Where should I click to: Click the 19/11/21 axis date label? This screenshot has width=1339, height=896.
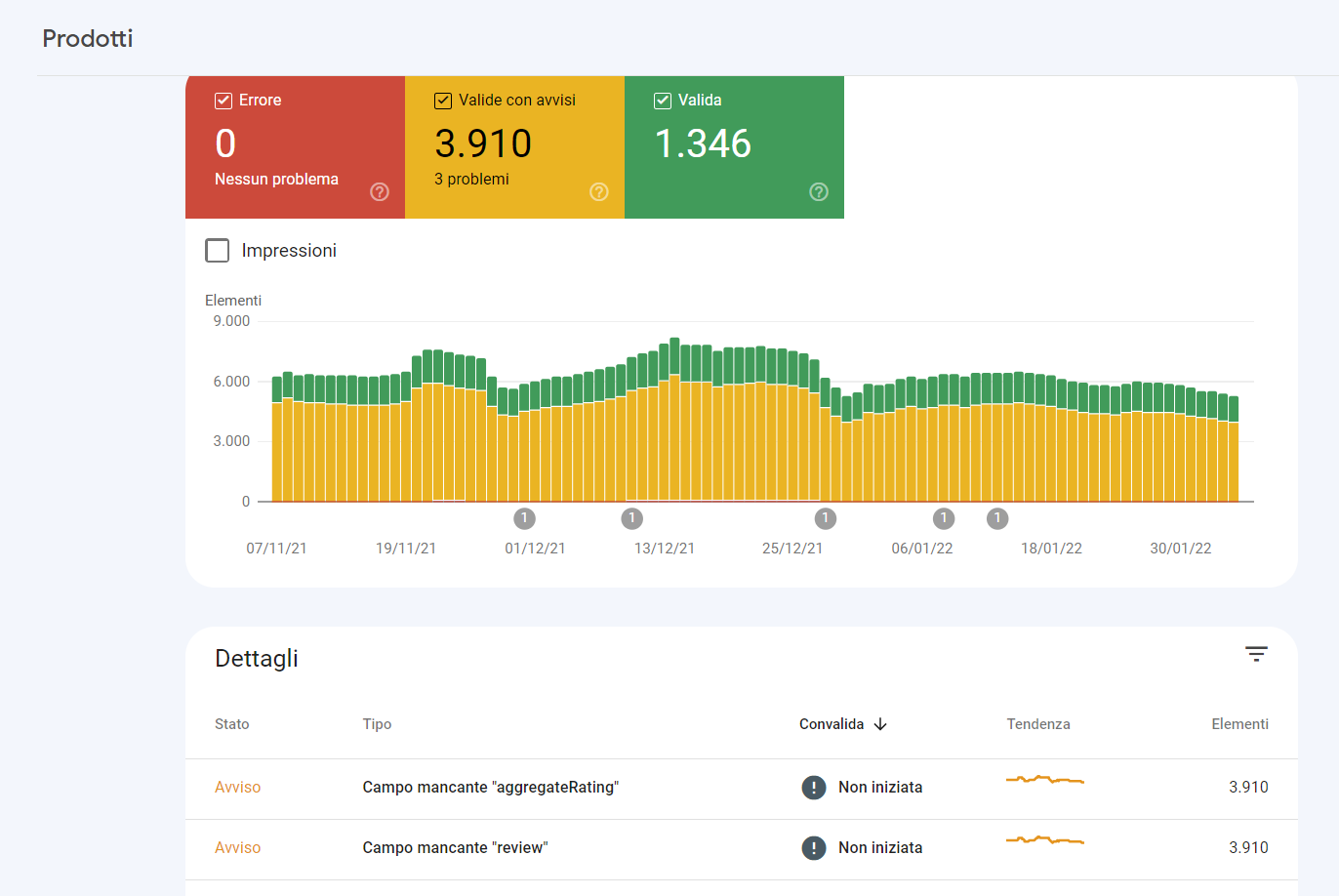click(406, 549)
